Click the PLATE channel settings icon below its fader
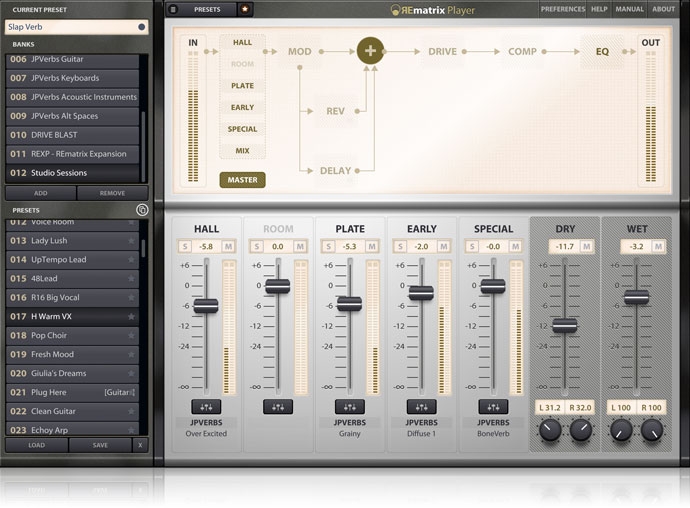 (350, 407)
